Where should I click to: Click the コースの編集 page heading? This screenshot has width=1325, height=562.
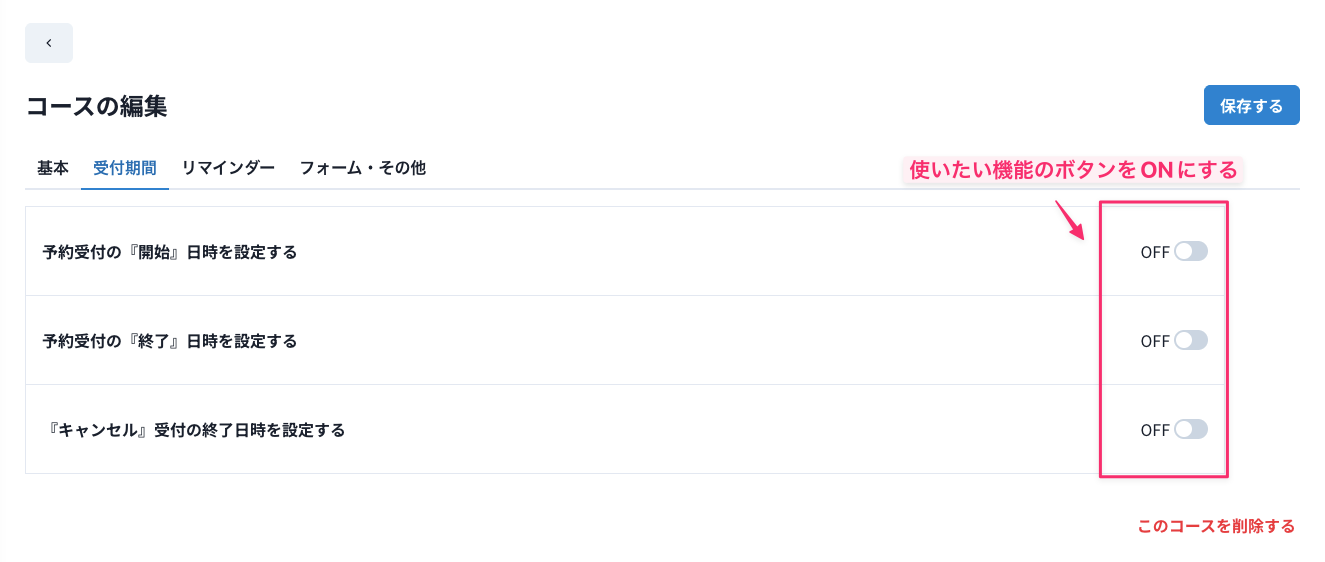pyautogui.click(x=96, y=107)
